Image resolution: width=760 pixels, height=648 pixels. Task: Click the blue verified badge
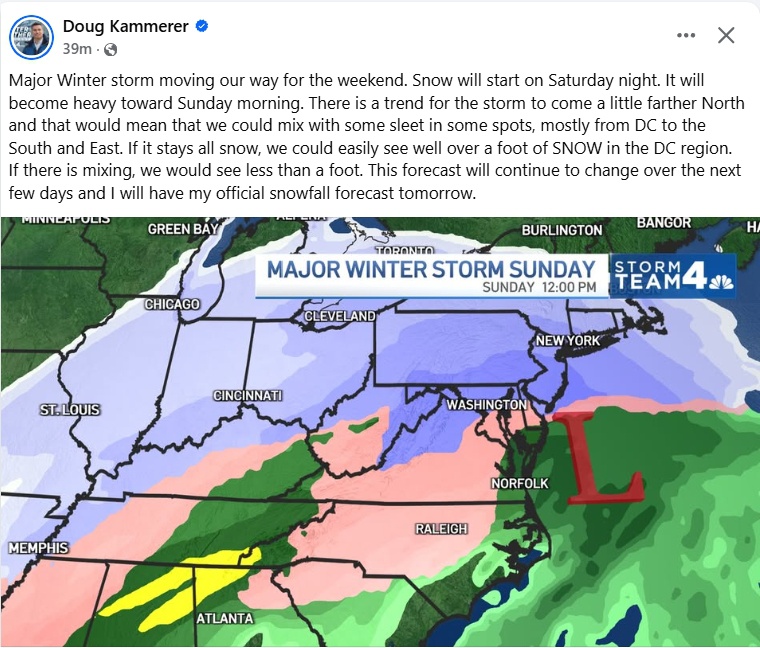(202, 27)
